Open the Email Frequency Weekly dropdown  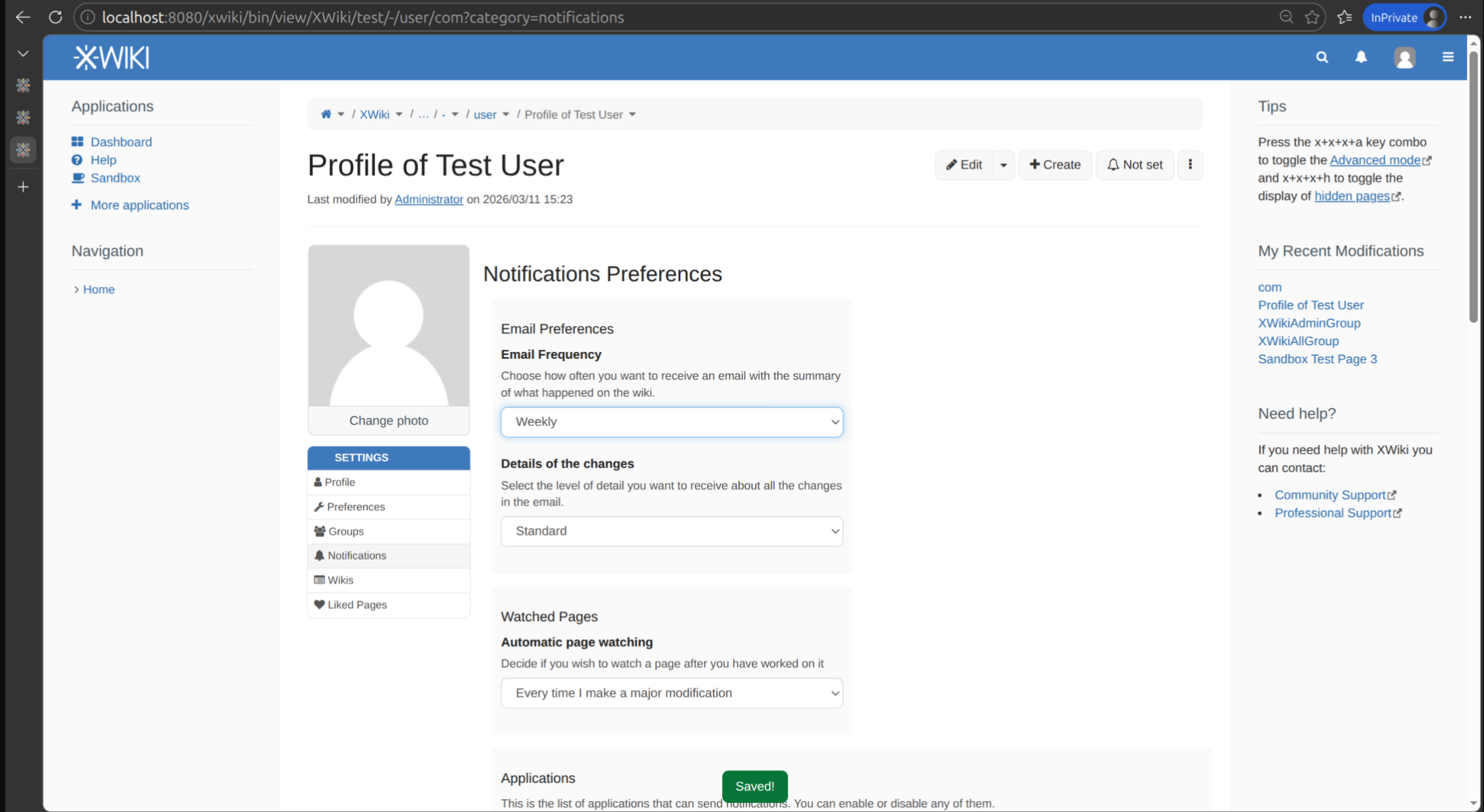[x=671, y=422]
